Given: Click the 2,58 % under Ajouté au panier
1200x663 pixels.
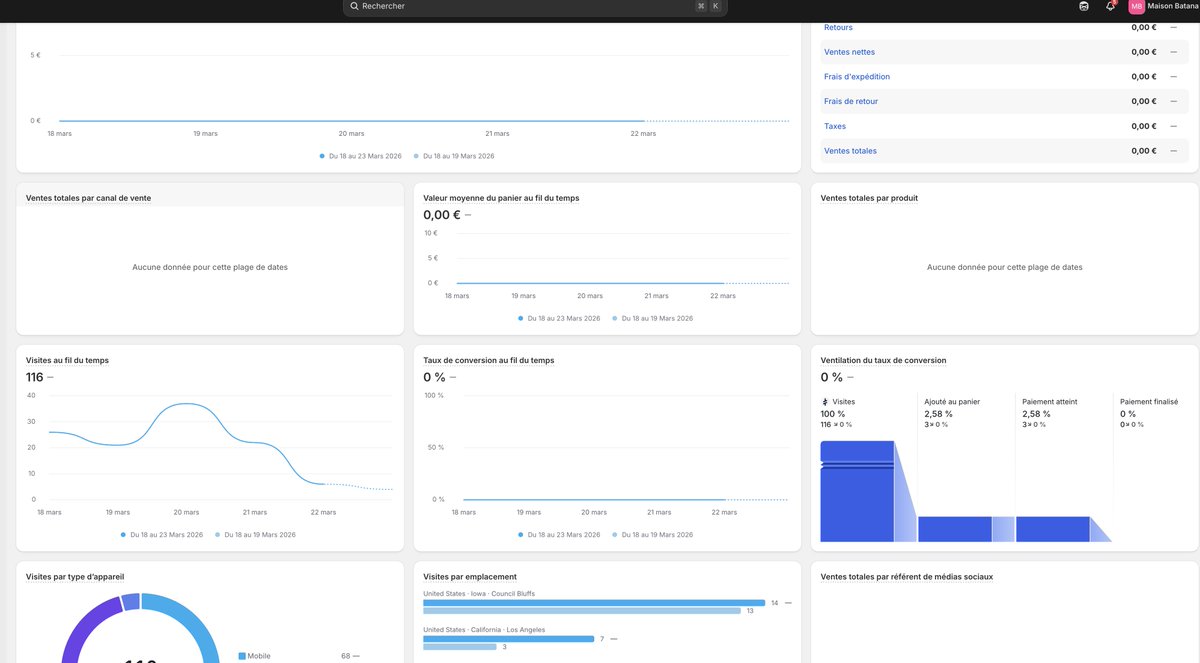Looking at the screenshot, I should click(938, 414).
